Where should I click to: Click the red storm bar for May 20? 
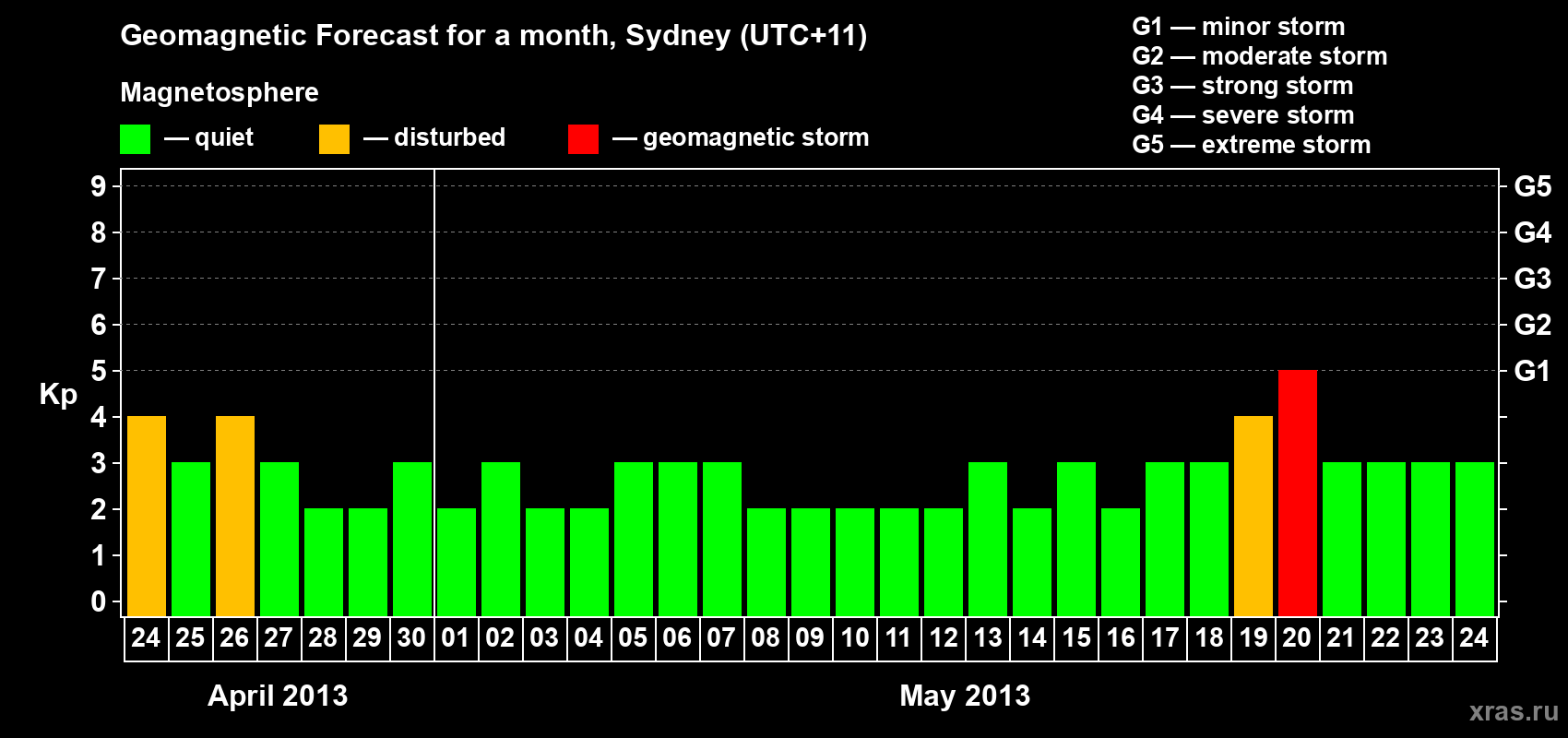(x=1298, y=494)
